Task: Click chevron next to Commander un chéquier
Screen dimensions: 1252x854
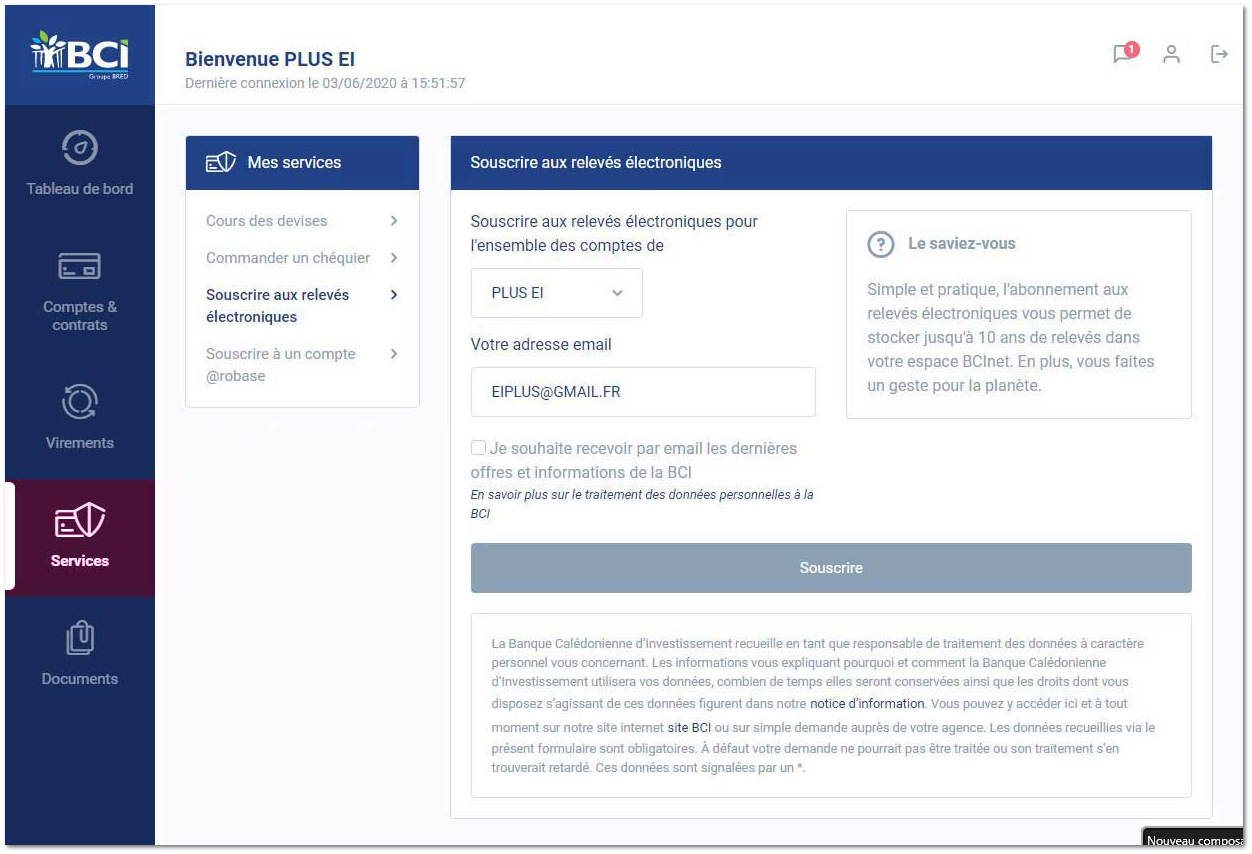Action: (394, 258)
